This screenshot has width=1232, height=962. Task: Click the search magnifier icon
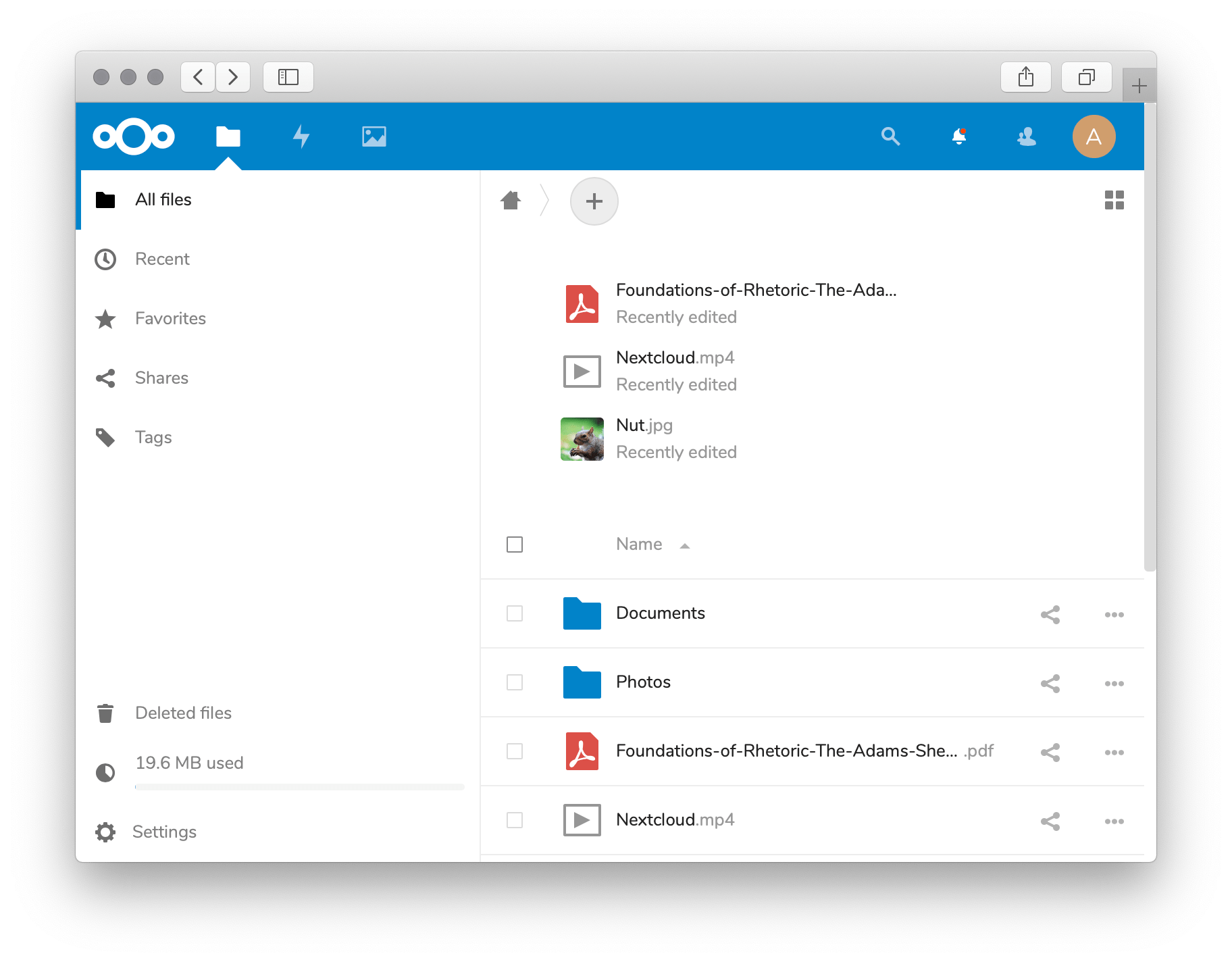(x=890, y=136)
